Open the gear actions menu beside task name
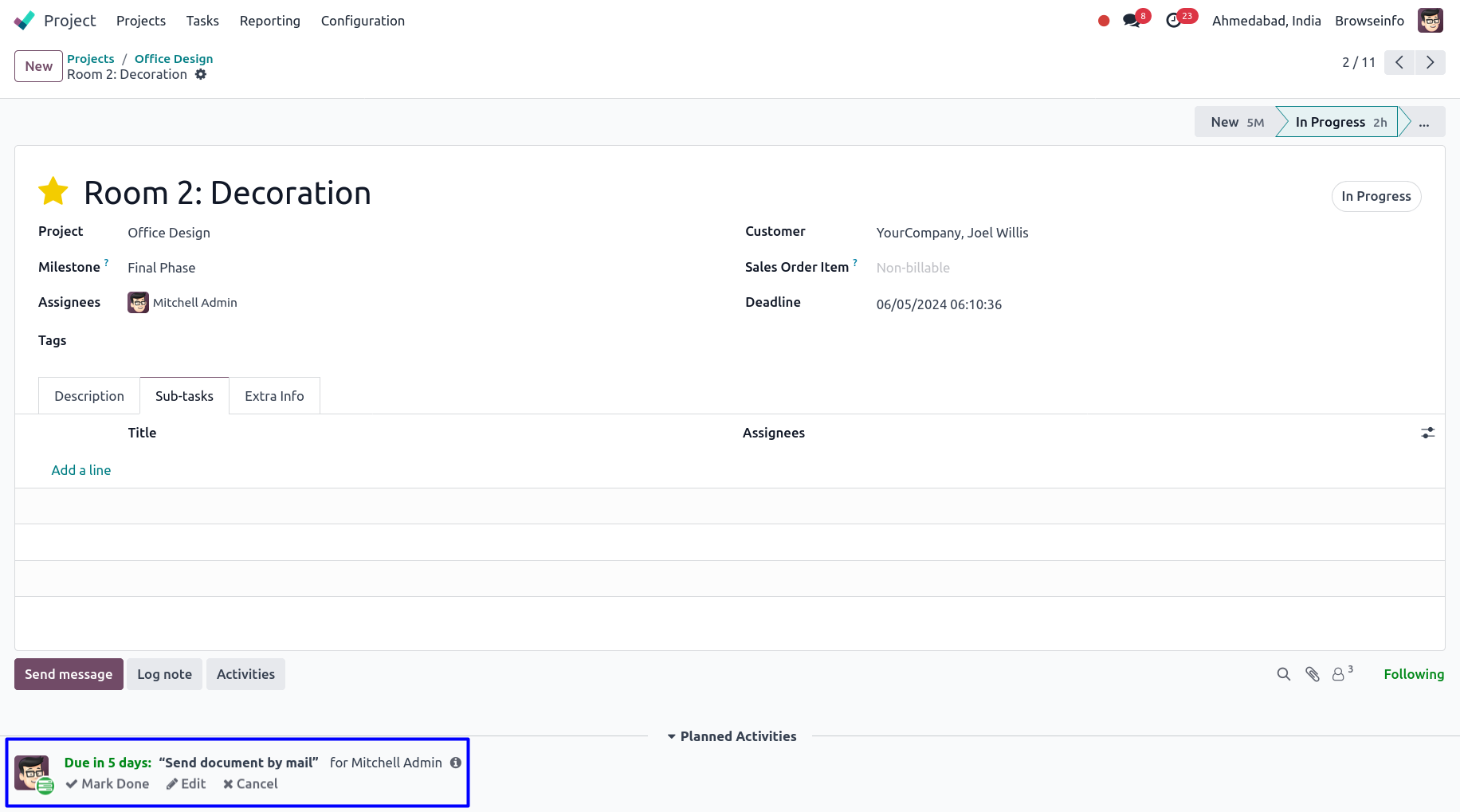 click(x=201, y=74)
